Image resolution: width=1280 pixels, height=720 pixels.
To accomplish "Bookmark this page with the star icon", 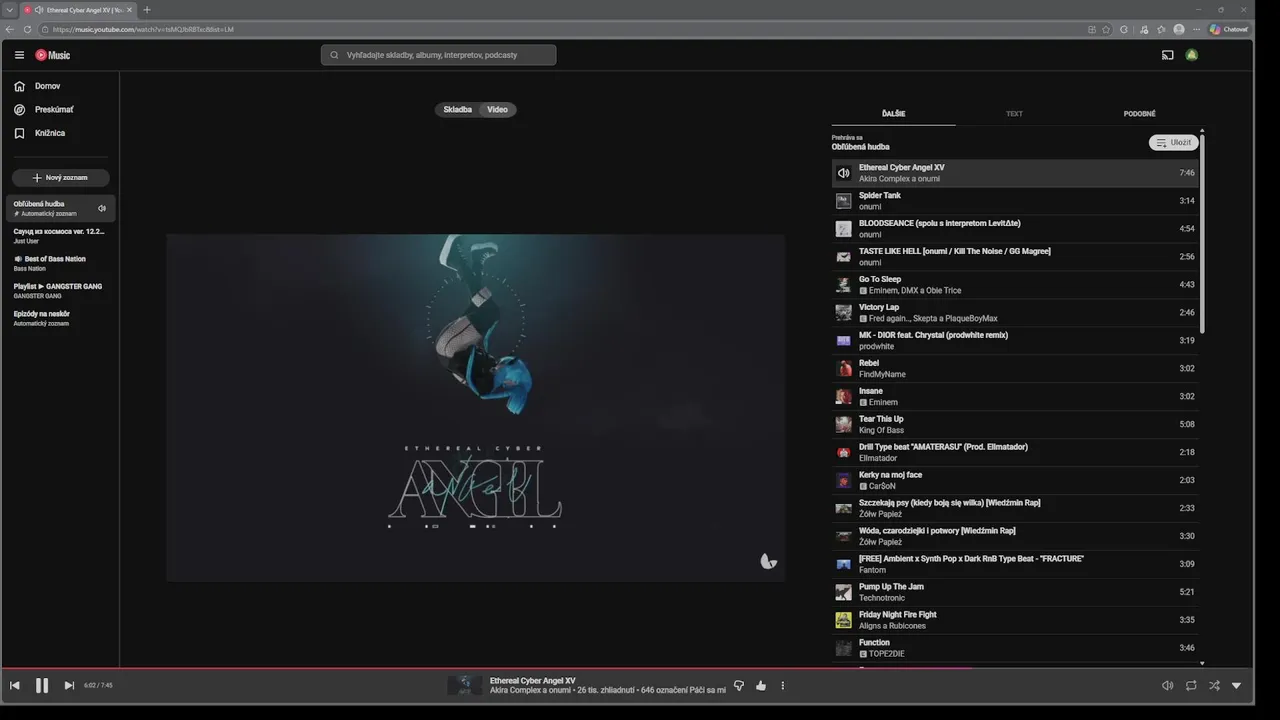I will [x=1106, y=29].
